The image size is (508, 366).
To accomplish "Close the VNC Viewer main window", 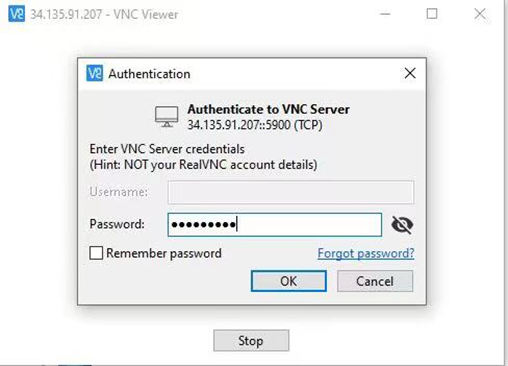I will (x=480, y=14).
